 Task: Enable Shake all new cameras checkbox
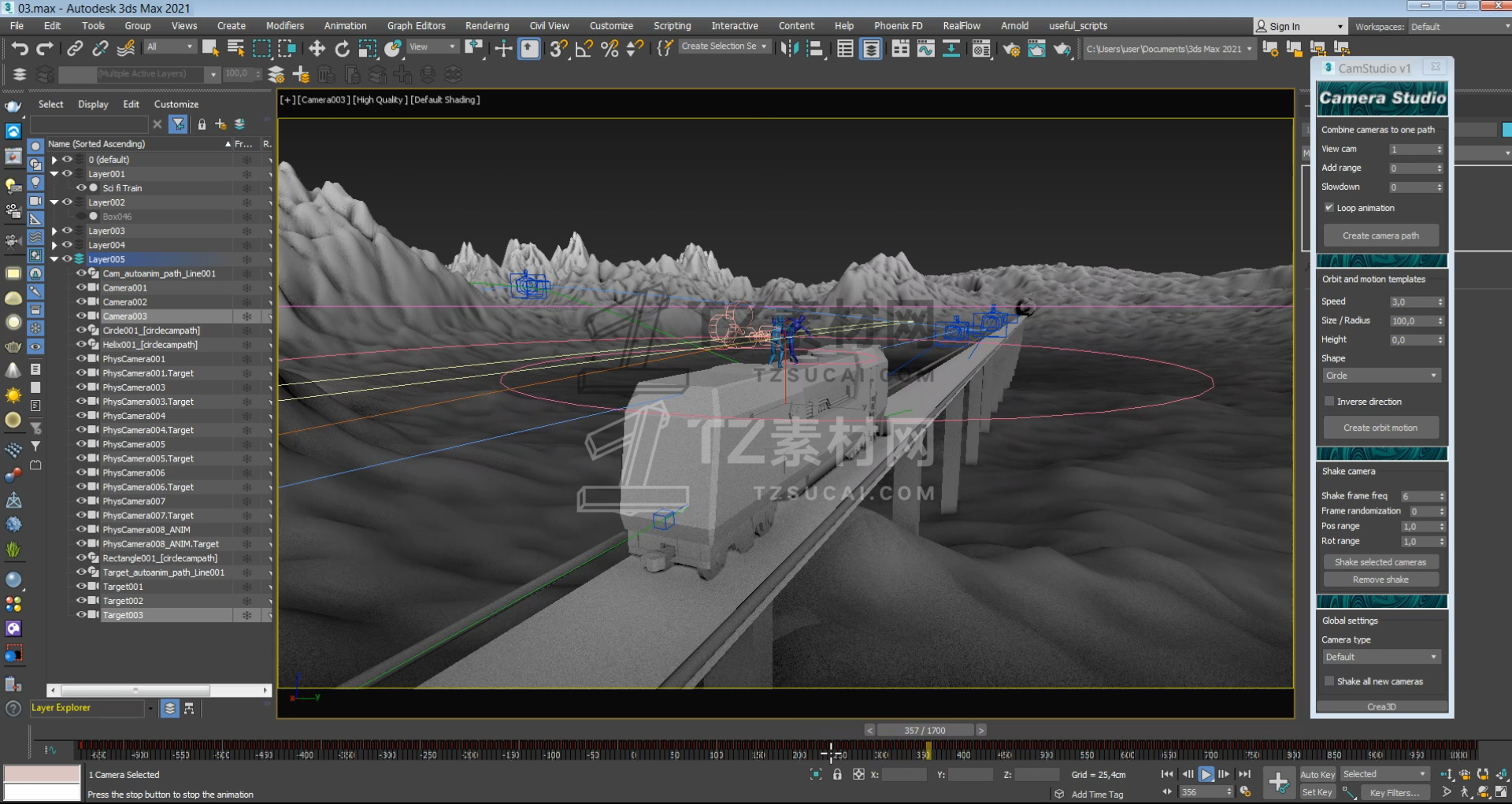click(x=1329, y=681)
